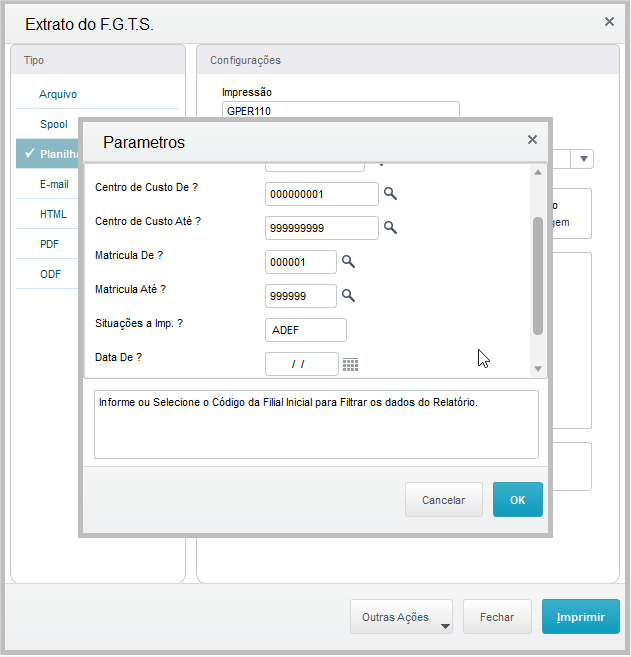This screenshot has width=631, height=657.
Task: Expand the dropdown arrow in Configurações
Action: tap(584, 159)
